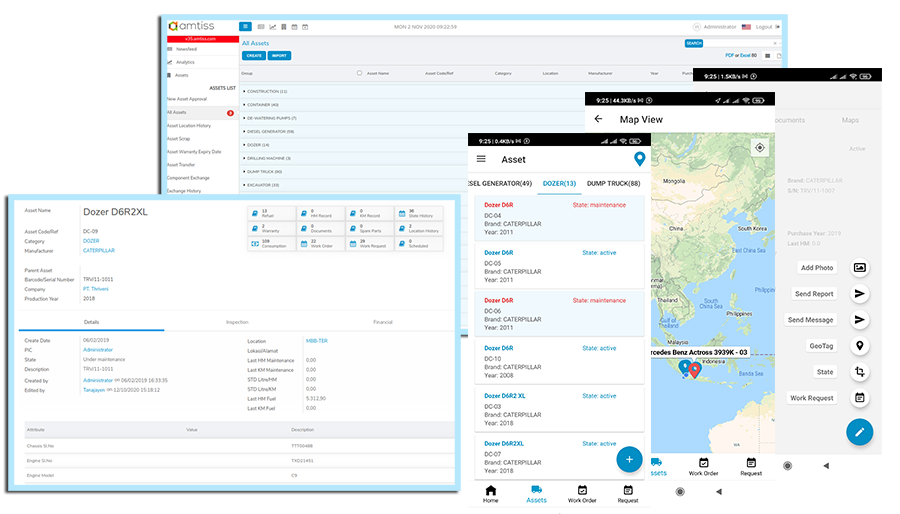Expand the DOZER (14) group row
Image resolution: width=900 pixels, height=514 pixels.
pyautogui.click(x=257, y=144)
